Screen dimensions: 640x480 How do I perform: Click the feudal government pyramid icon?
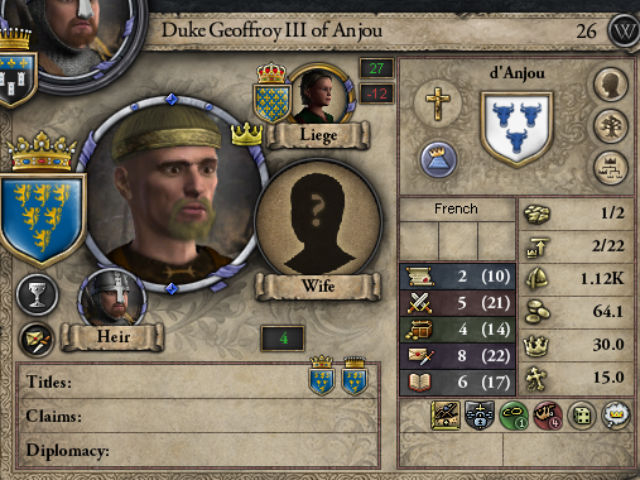[x=438, y=160]
